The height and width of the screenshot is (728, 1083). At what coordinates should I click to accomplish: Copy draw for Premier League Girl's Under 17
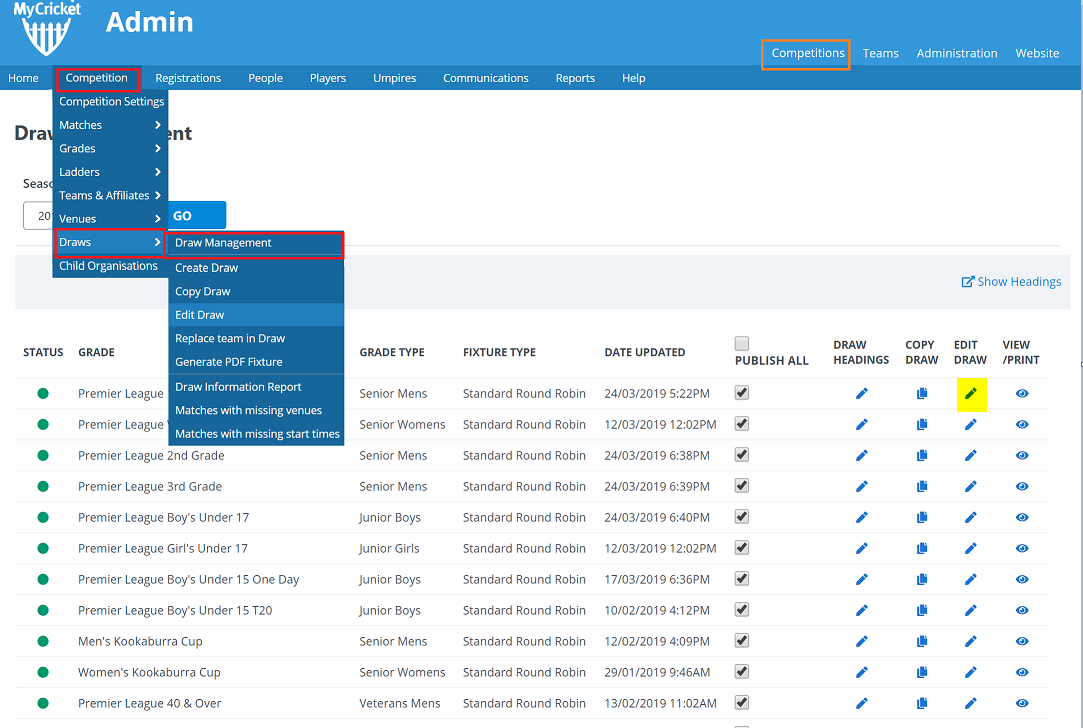pyautogui.click(x=921, y=549)
